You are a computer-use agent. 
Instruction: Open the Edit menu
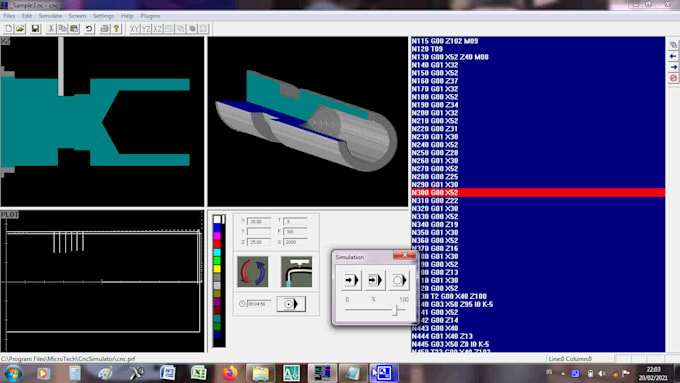(x=27, y=16)
